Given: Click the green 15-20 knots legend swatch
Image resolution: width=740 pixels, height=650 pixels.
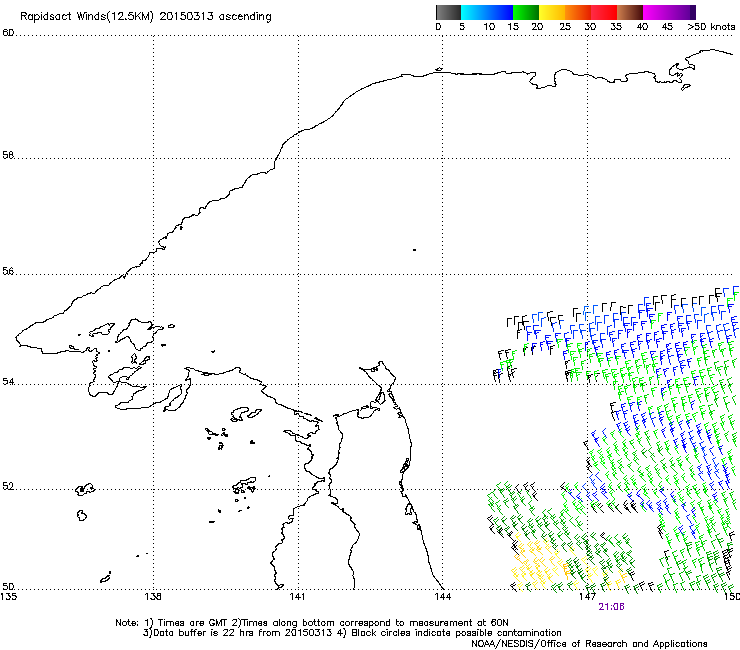Looking at the screenshot, I should tap(526, 12).
